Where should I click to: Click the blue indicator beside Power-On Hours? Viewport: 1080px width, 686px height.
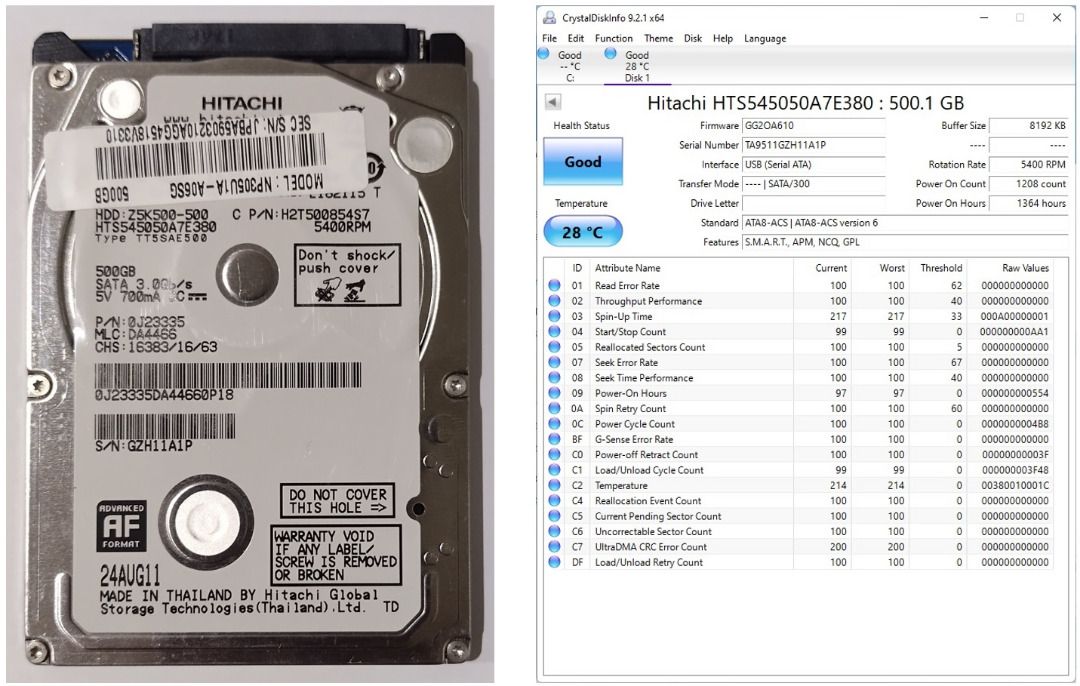pos(553,393)
